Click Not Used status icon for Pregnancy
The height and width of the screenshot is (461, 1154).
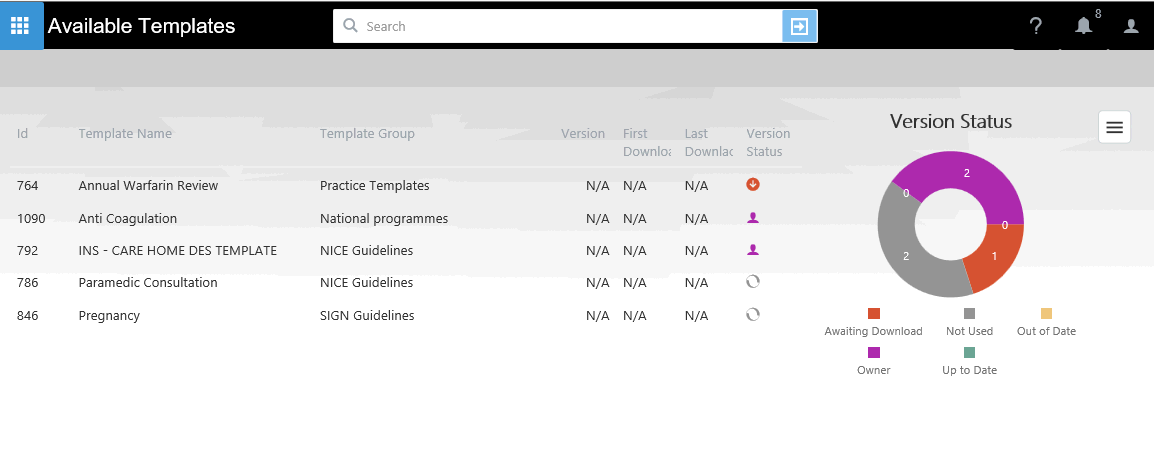point(753,315)
